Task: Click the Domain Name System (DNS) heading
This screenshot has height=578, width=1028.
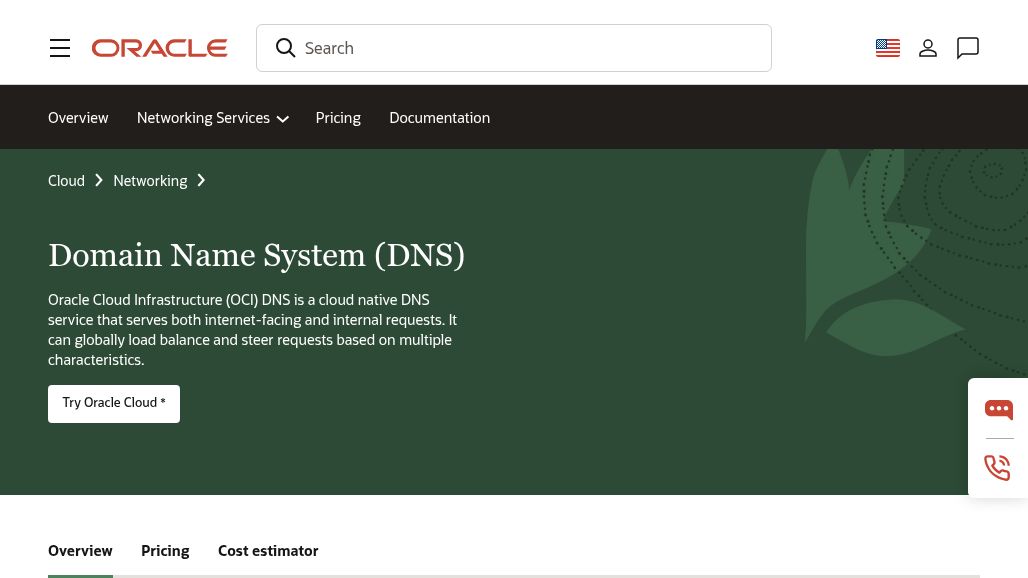Action: coord(256,255)
